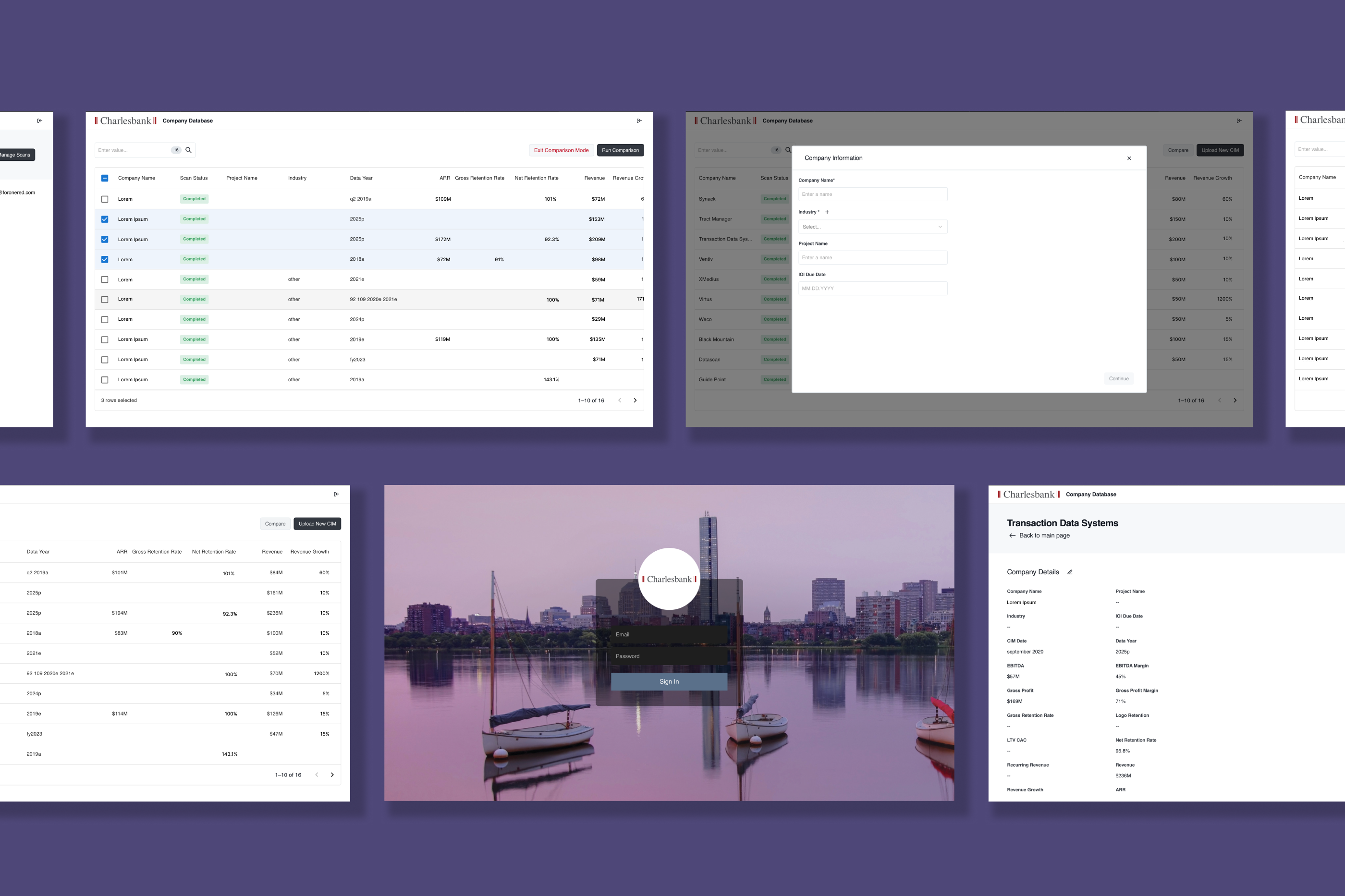
Task: Click Charlesbank logo in window behind dialog
Action: (725, 121)
